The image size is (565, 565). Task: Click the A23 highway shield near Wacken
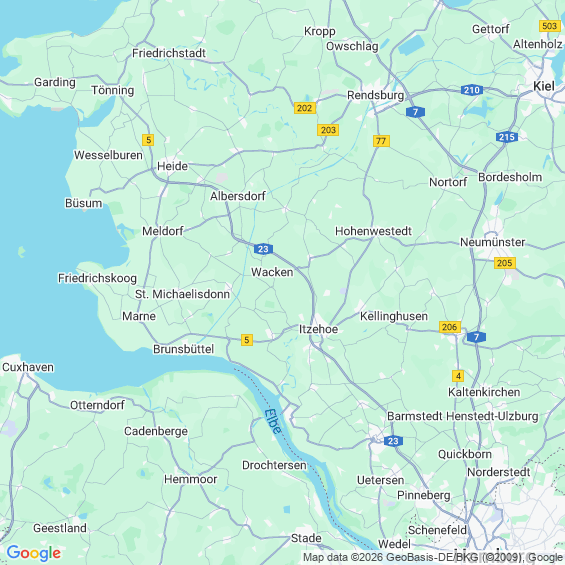click(x=263, y=249)
